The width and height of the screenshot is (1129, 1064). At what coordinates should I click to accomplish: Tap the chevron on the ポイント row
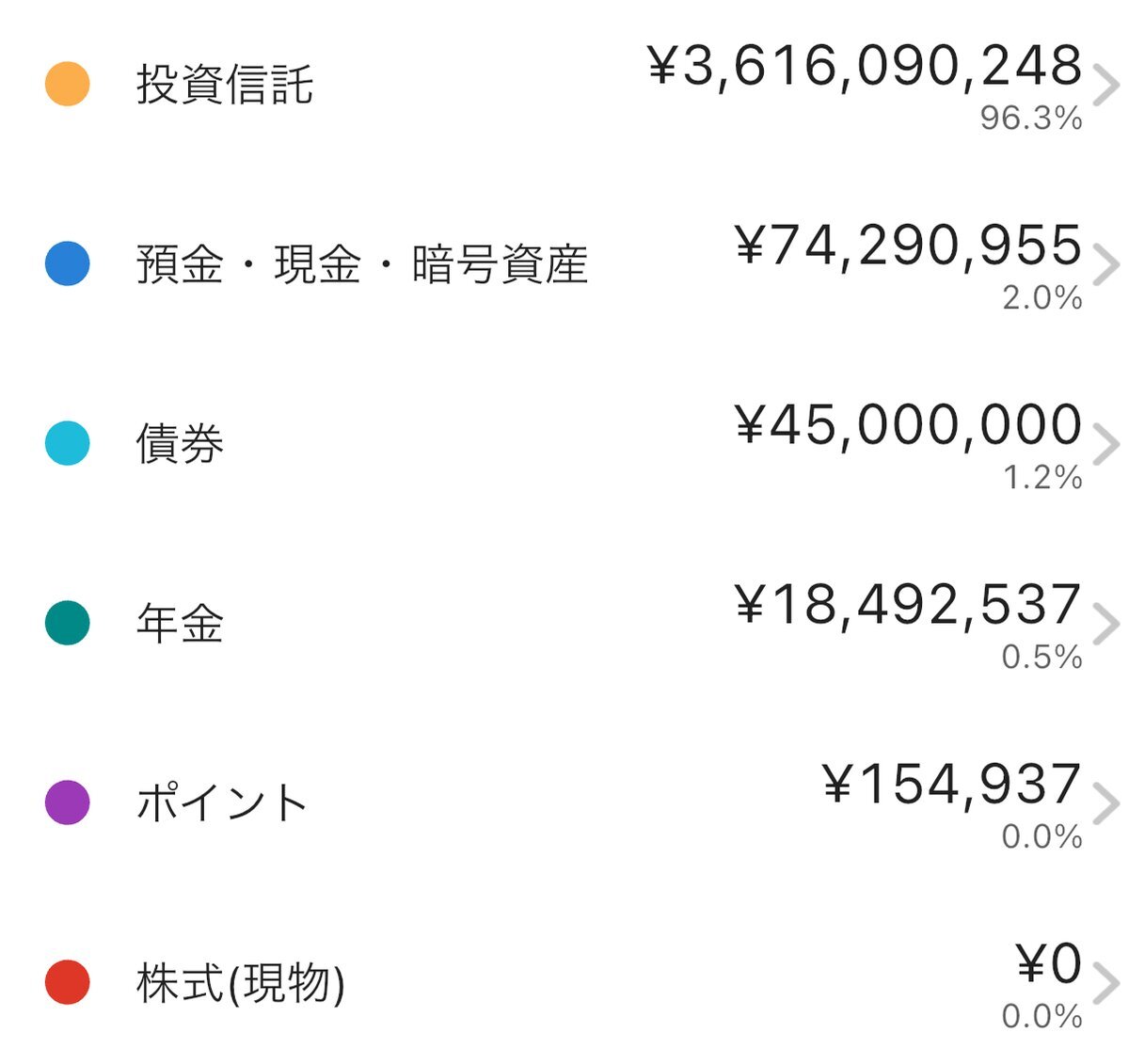pos(1107,804)
